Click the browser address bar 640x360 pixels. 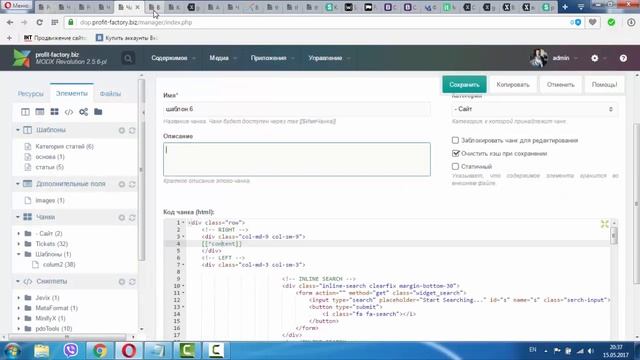[318, 22]
